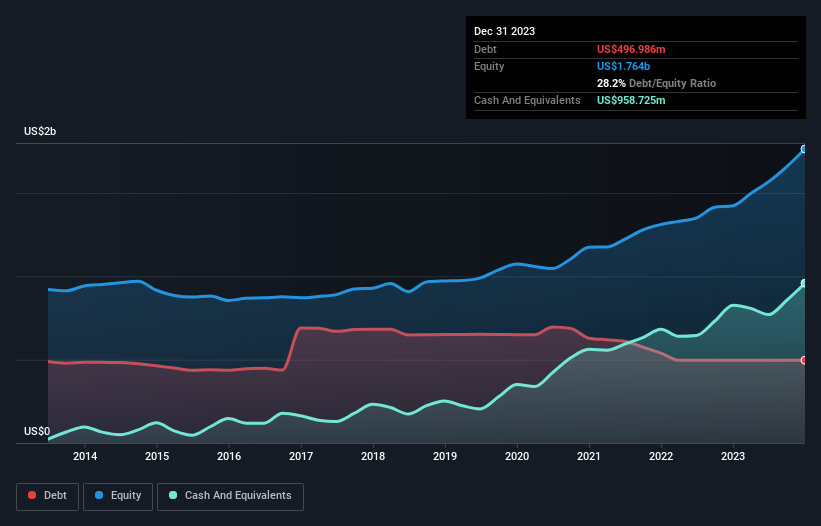
Task: Click the 2021 x-axis label
Action: [589, 456]
